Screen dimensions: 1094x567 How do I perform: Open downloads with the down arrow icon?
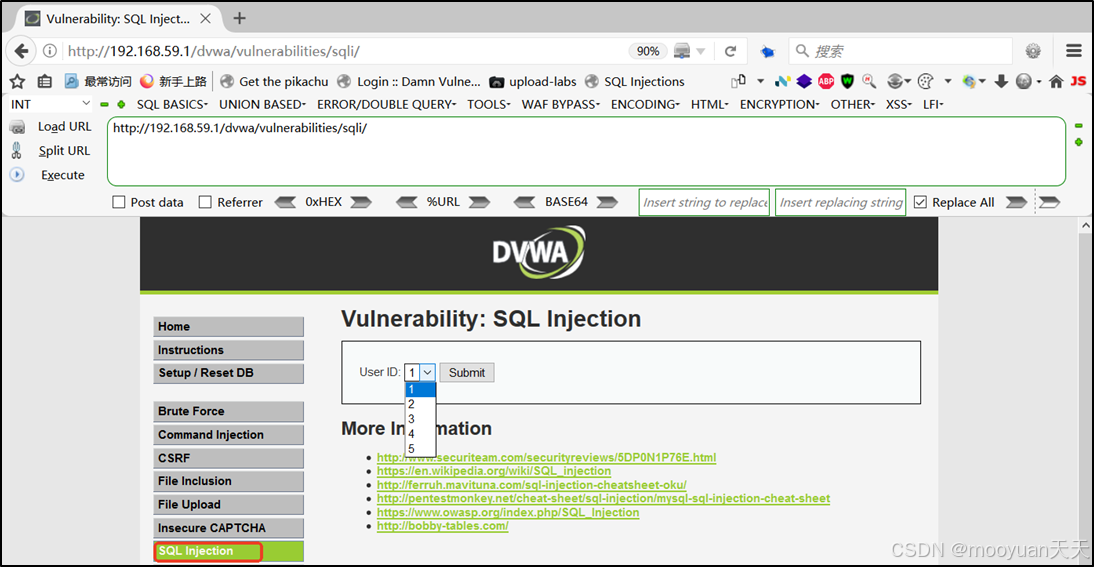pos(1001,82)
